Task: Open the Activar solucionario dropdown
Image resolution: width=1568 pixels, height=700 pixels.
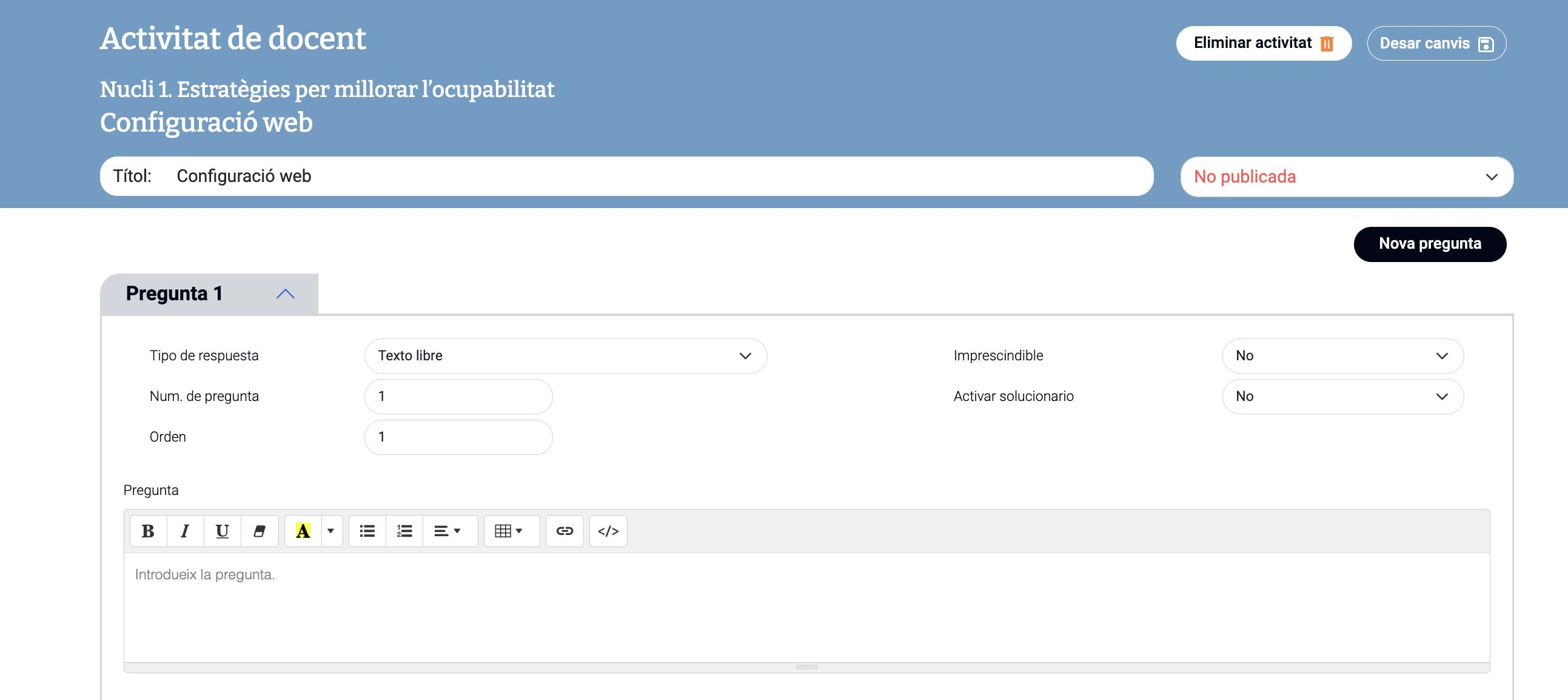Action: 1342,396
